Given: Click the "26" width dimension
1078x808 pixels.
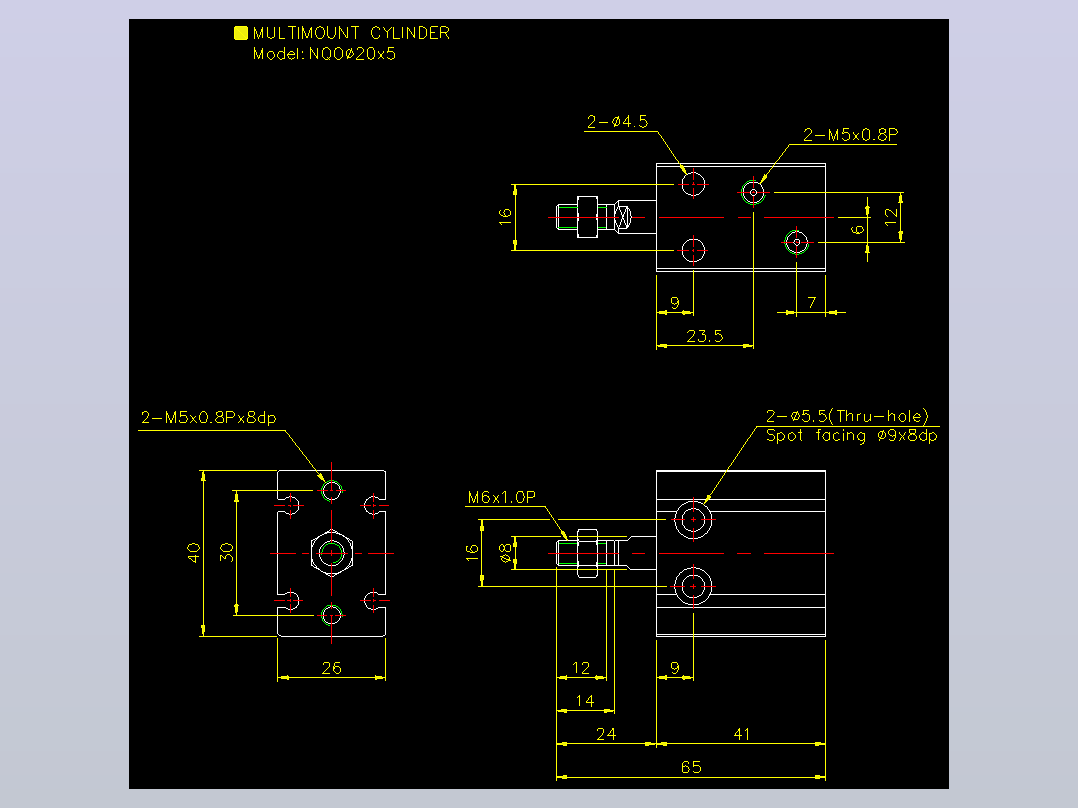Looking at the screenshot, I should [x=331, y=668].
